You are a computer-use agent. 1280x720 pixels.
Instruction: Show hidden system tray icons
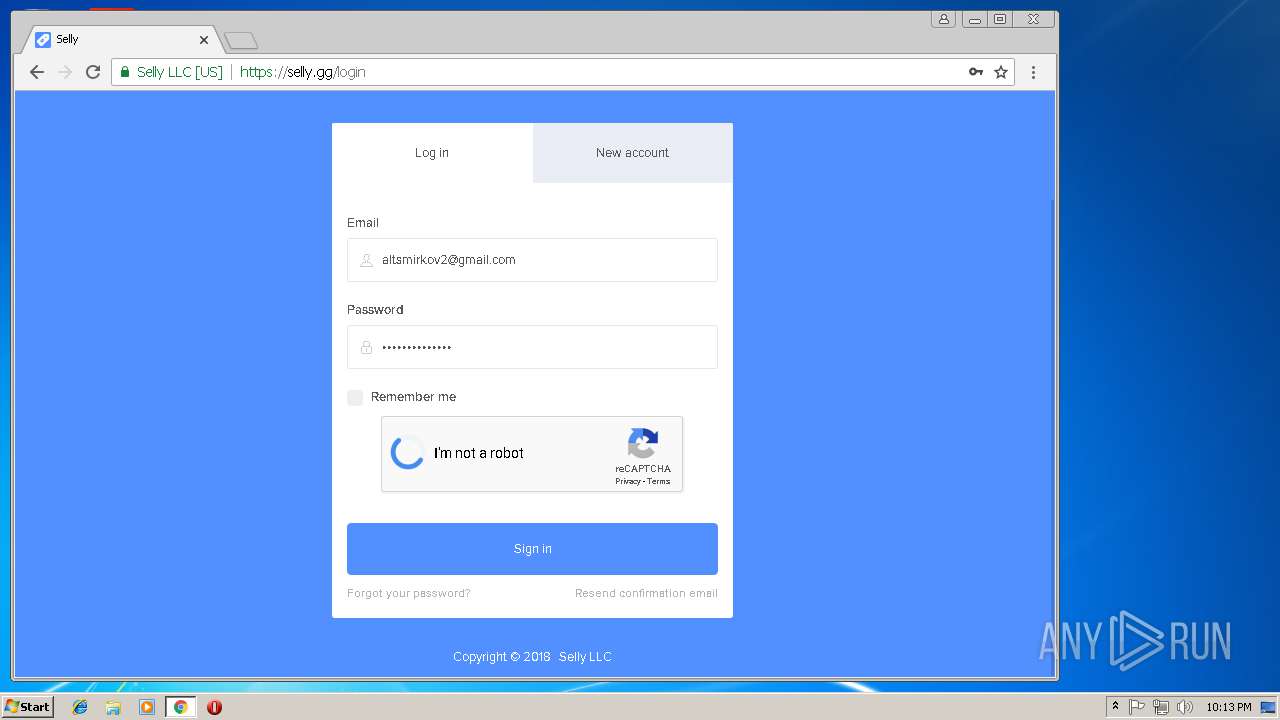tap(1115, 707)
